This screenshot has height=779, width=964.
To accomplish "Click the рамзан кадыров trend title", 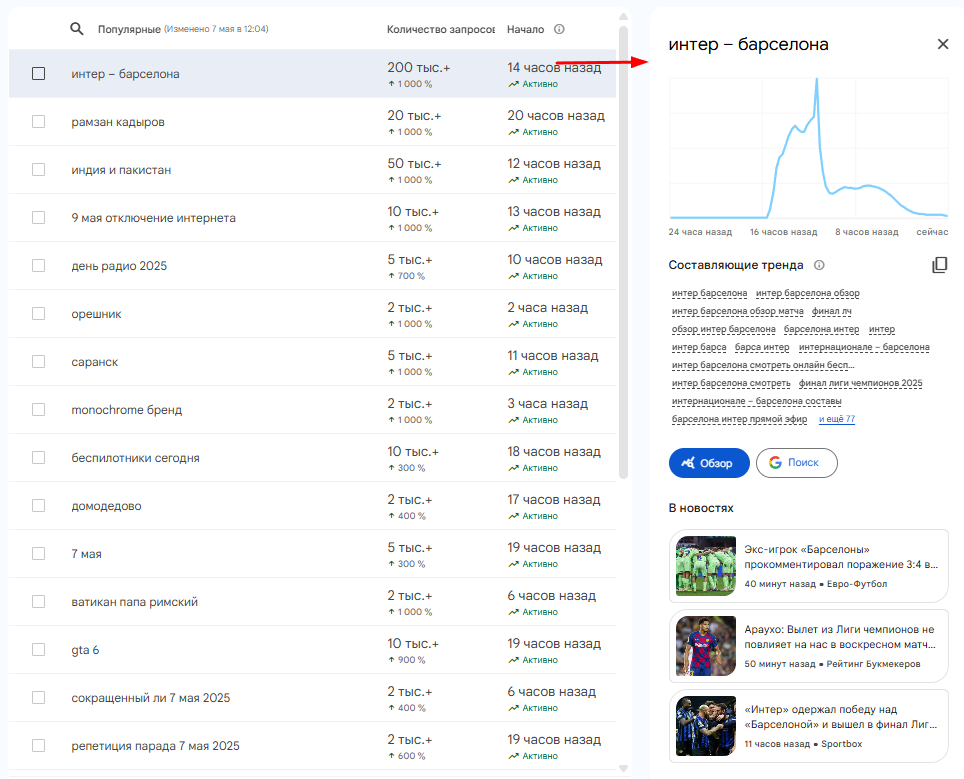I will coord(118,122).
